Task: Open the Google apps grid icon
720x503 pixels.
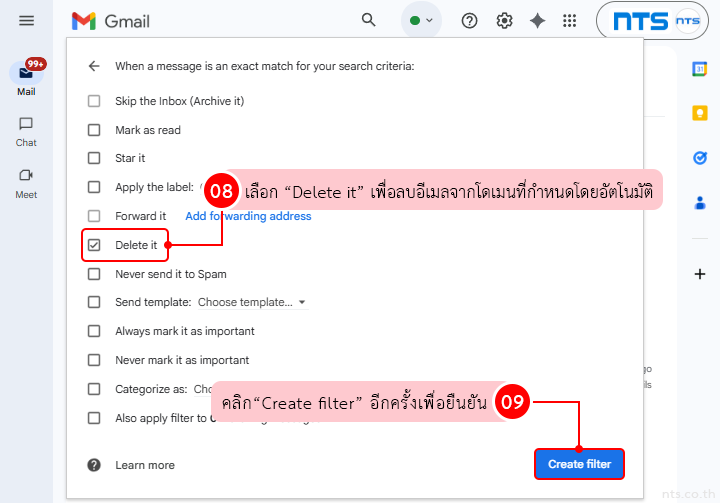Action: coord(569,21)
